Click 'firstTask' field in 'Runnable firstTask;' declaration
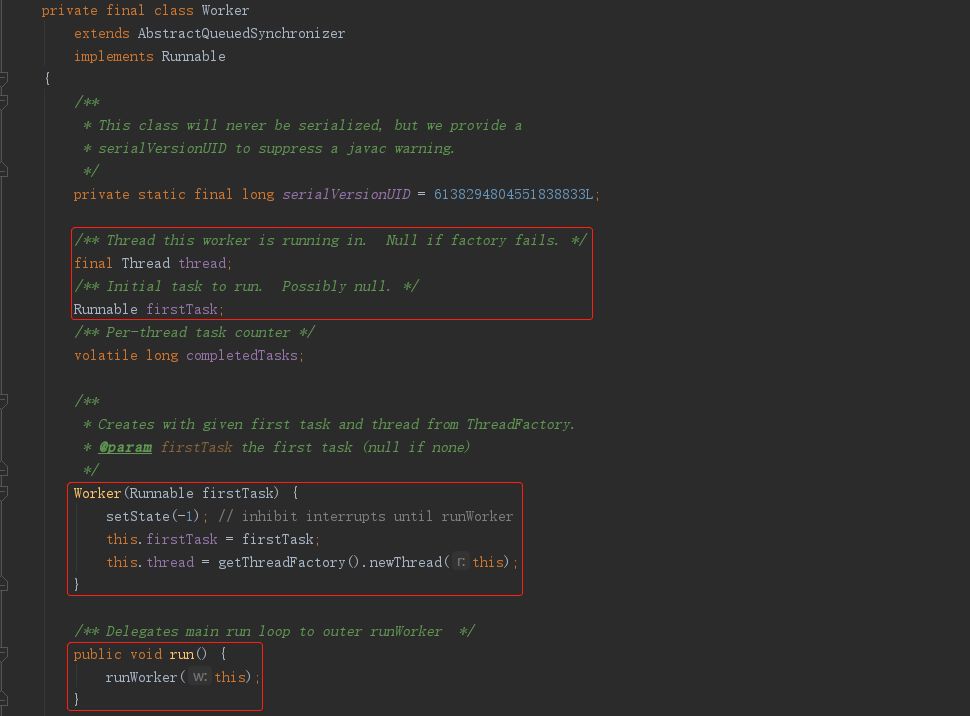 (x=182, y=309)
